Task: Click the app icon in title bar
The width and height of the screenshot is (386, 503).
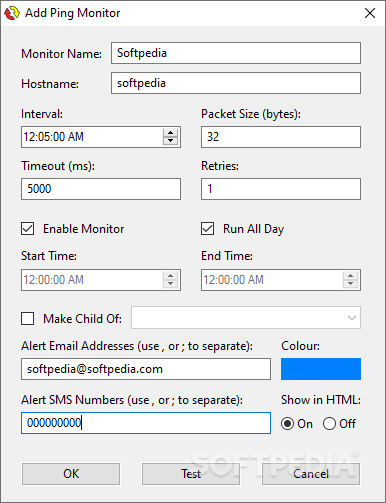Action: 12,13
